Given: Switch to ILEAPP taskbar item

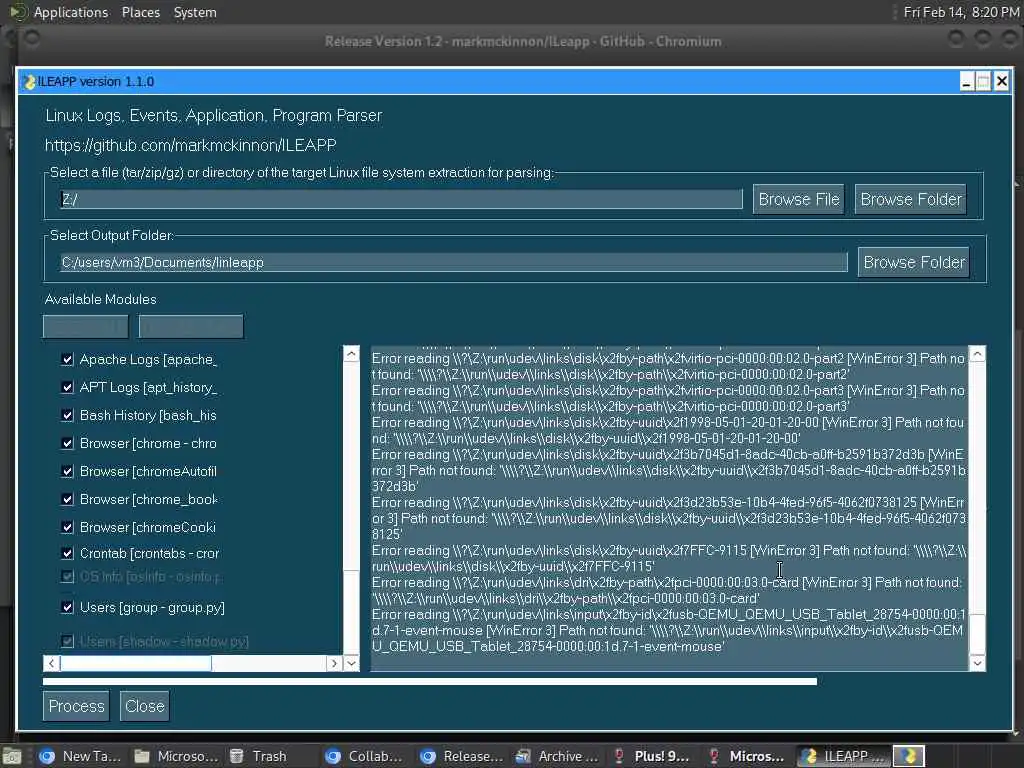Looking at the screenshot, I should coord(842,756).
